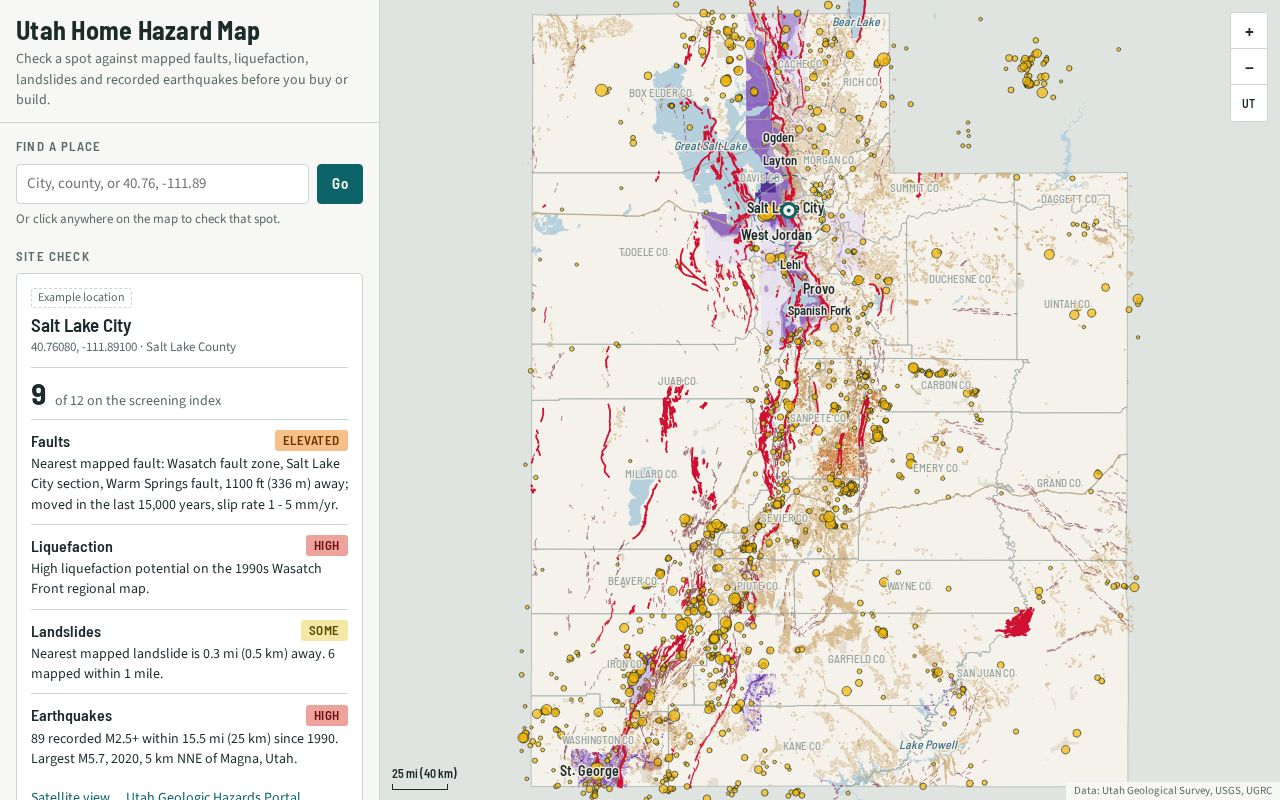
Task: Click the Tooele Co. county label
Action: point(644,252)
